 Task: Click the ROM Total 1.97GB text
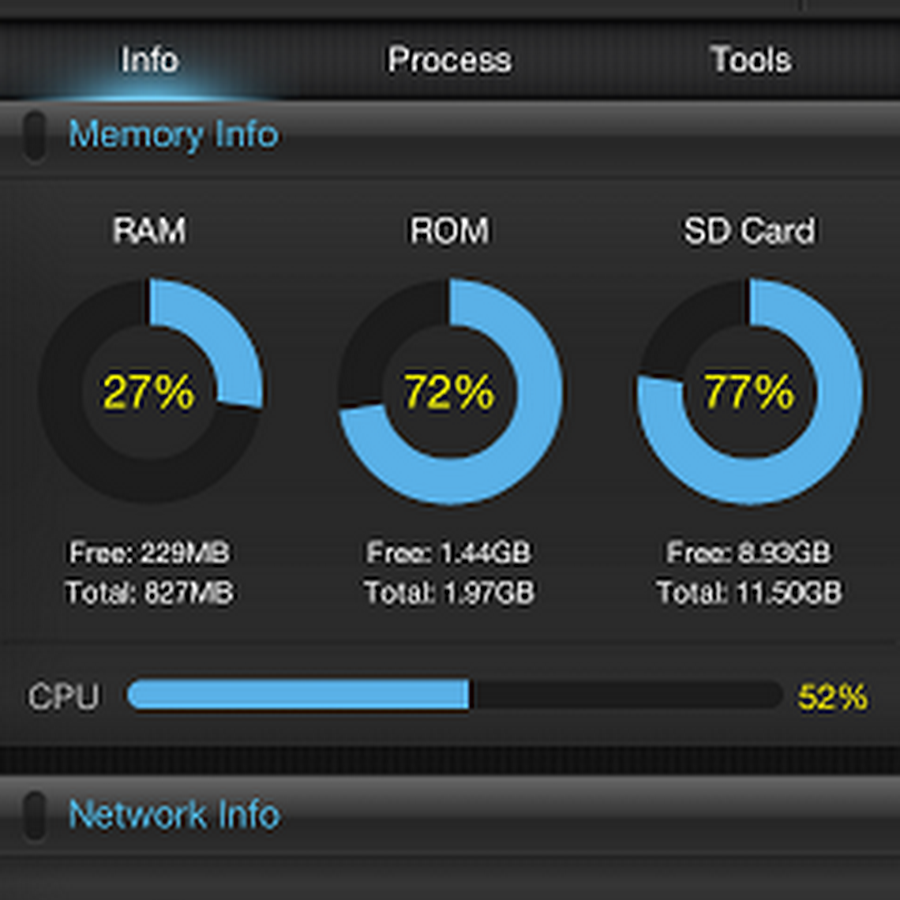449,593
